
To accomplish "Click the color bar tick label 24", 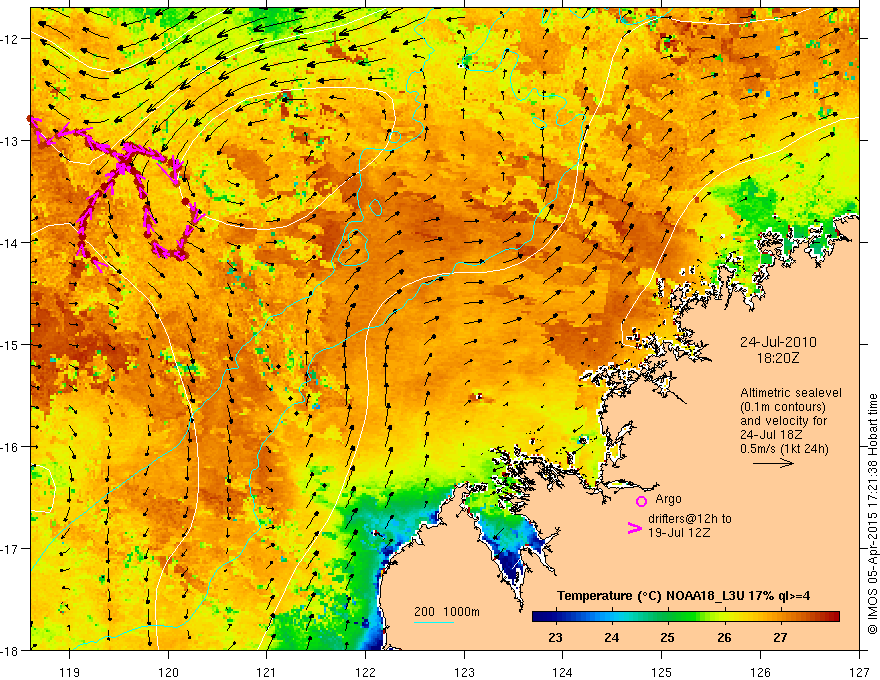I will point(612,637).
